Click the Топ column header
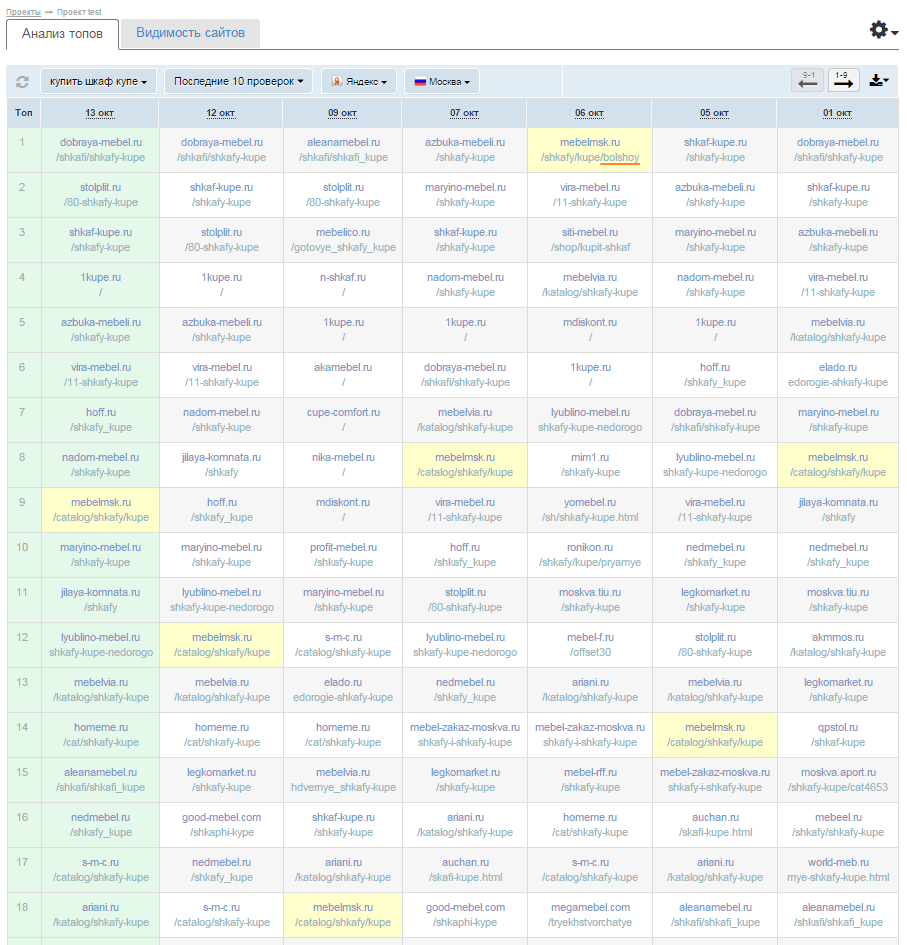The image size is (907, 945). coord(24,113)
